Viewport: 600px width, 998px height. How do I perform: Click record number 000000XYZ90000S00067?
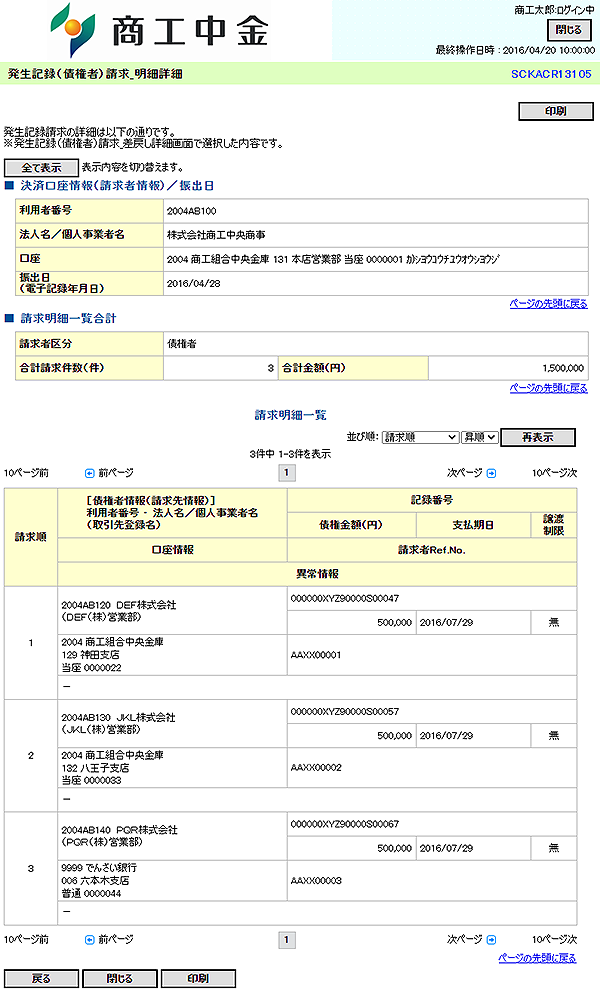(345, 825)
